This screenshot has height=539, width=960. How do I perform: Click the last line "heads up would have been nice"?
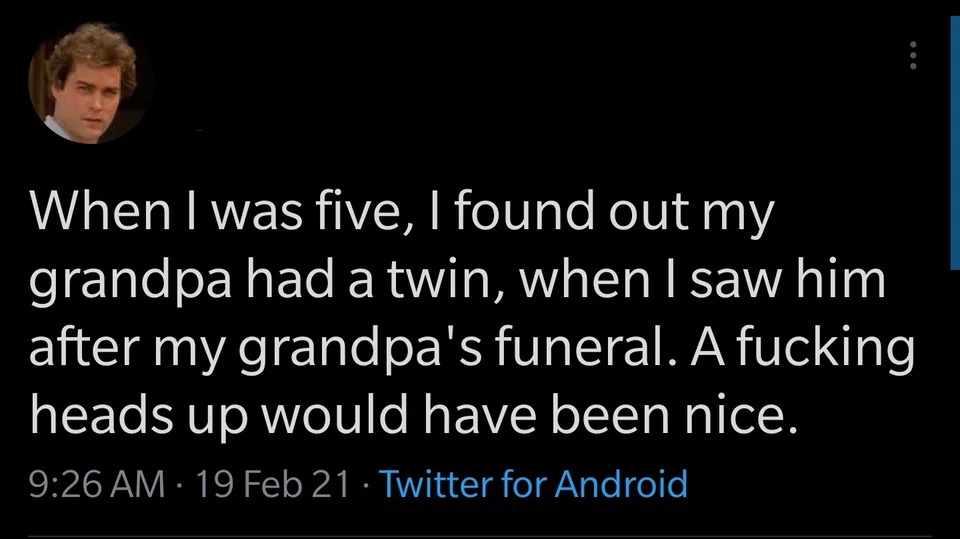pyautogui.click(x=414, y=416)
